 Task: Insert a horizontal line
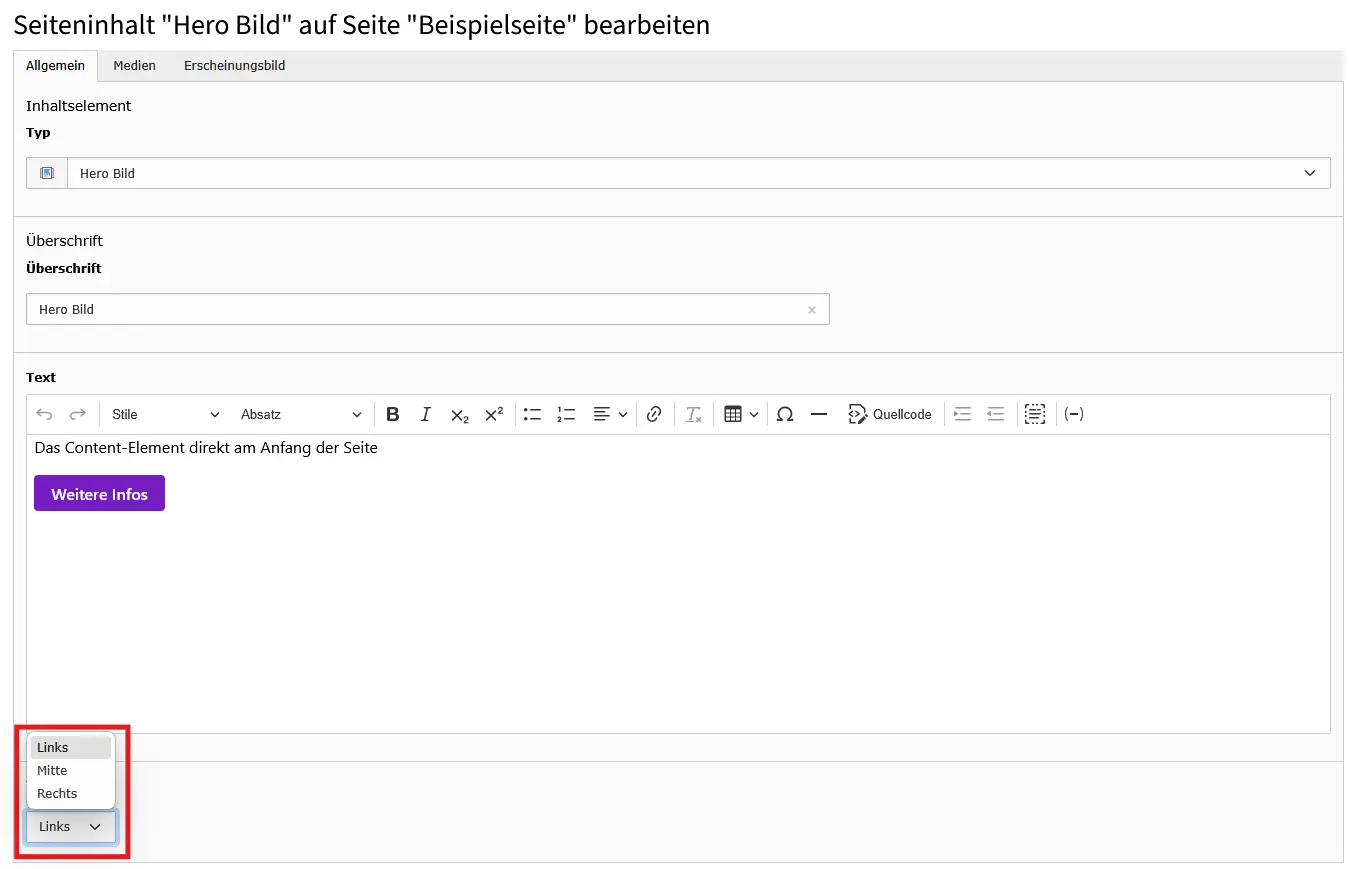click(x=818, y=414)
